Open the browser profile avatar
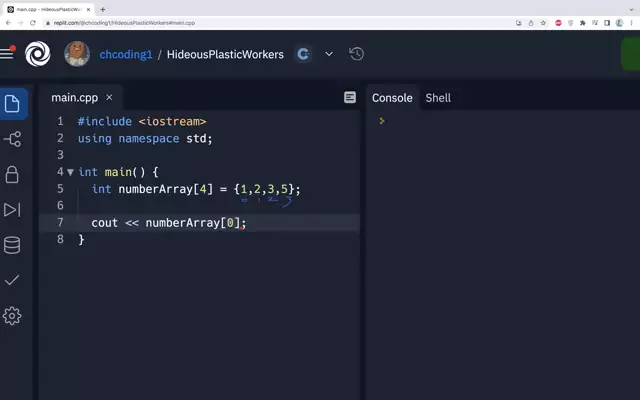 [619, 23]
